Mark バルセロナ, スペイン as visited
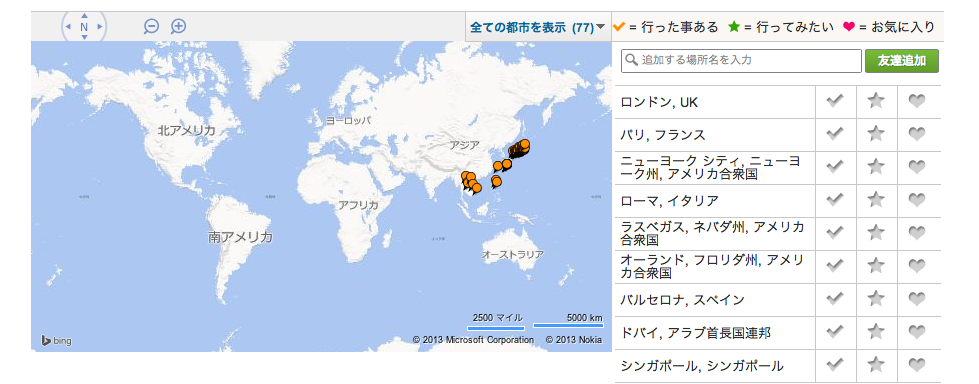979x384 pixels. pos(835,299)
